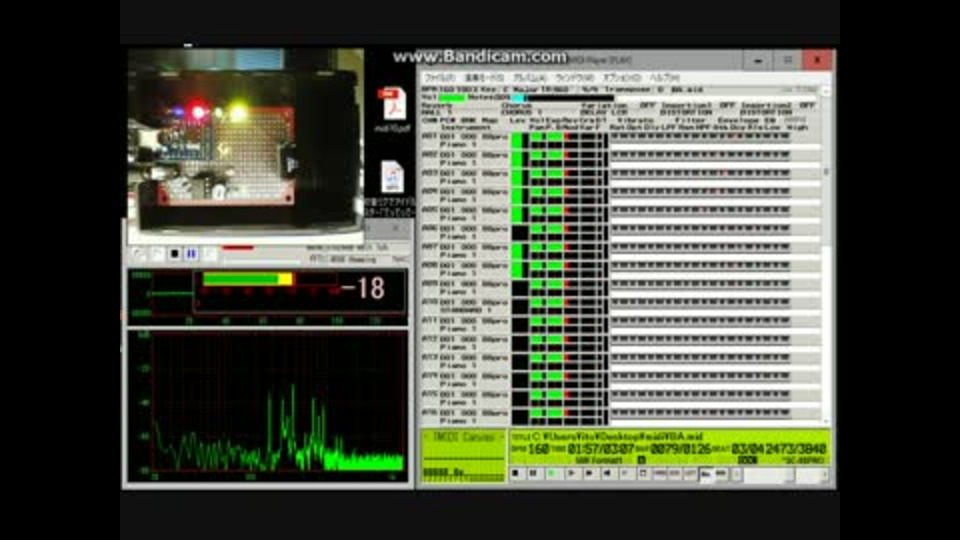Click the second toolbar icon in the analyzer window
The width and height of the screenshot is (960, 540).
coord(157,253)
